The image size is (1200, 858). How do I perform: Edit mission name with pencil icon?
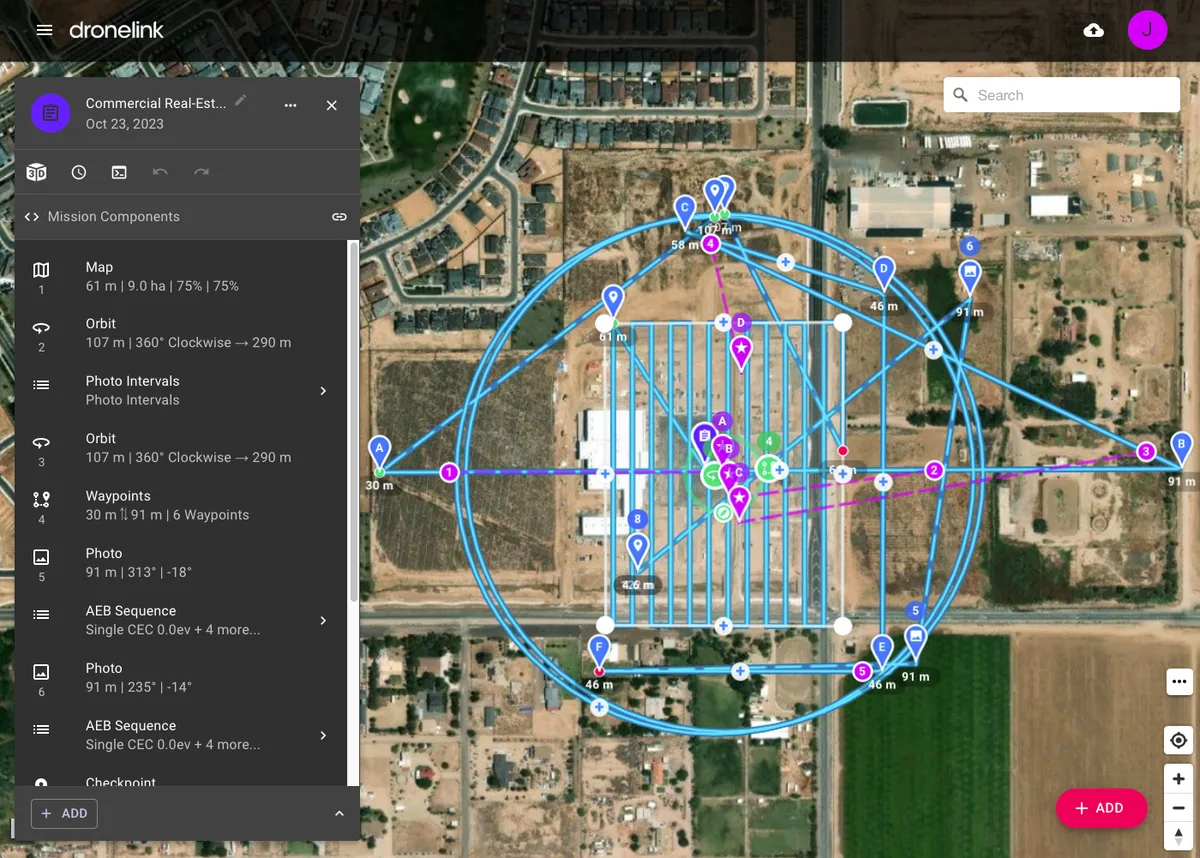coord(241,101)
